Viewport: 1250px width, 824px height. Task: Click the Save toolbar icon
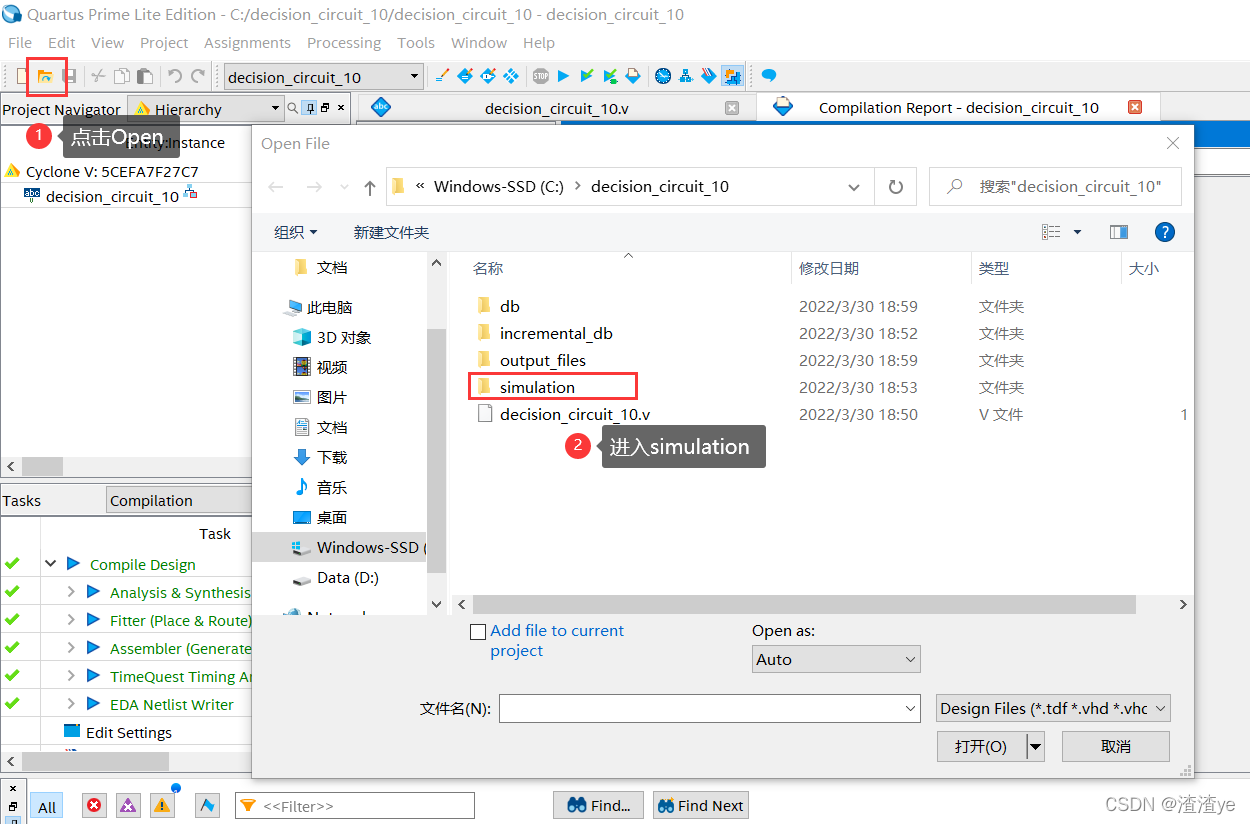[x=69, y=76]
